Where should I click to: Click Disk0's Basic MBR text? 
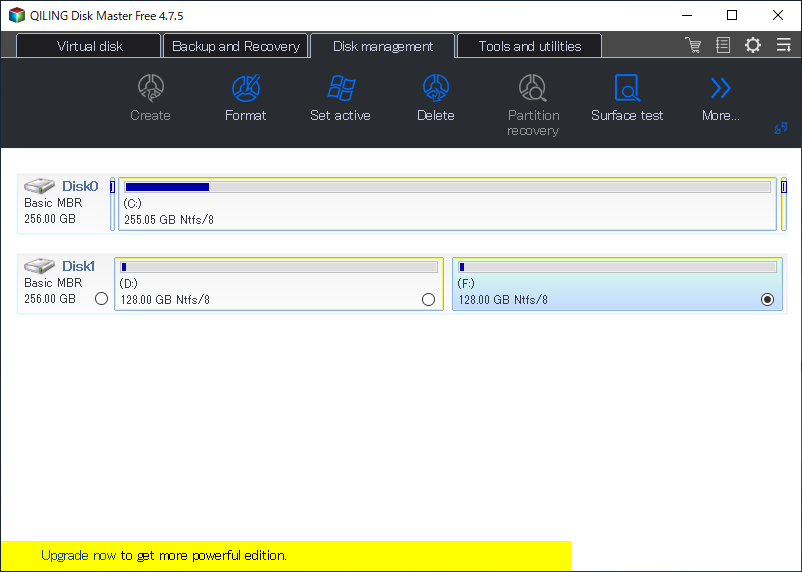53,203
